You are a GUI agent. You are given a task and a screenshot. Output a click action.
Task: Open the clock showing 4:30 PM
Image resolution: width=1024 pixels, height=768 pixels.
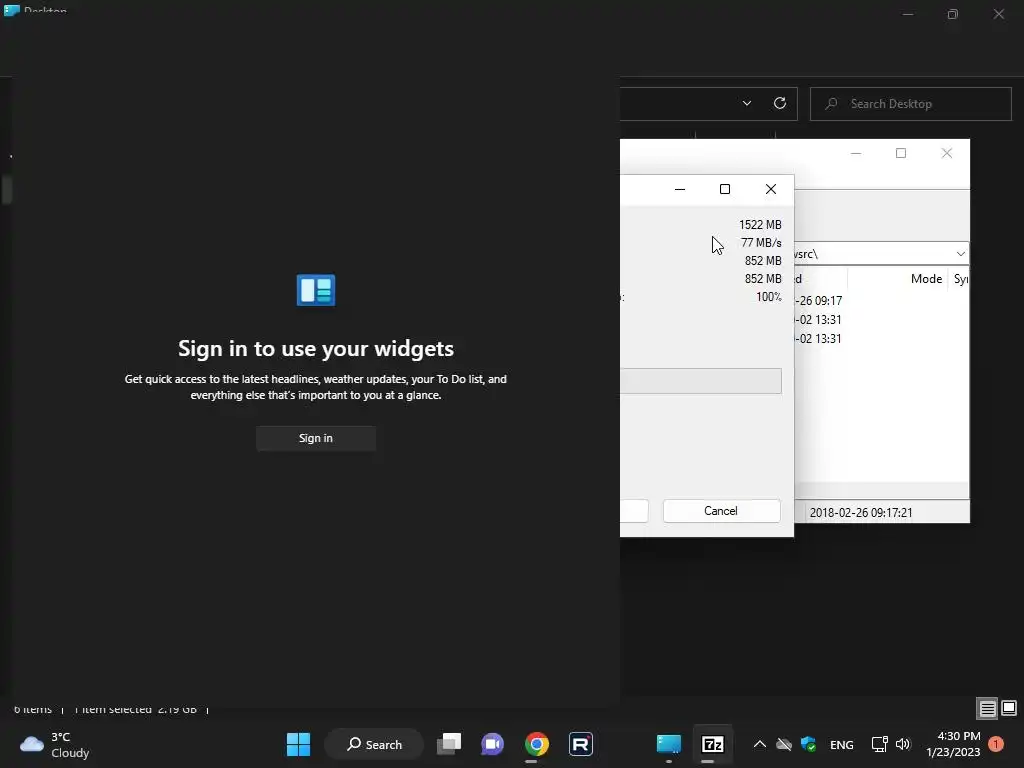(953, 744)
